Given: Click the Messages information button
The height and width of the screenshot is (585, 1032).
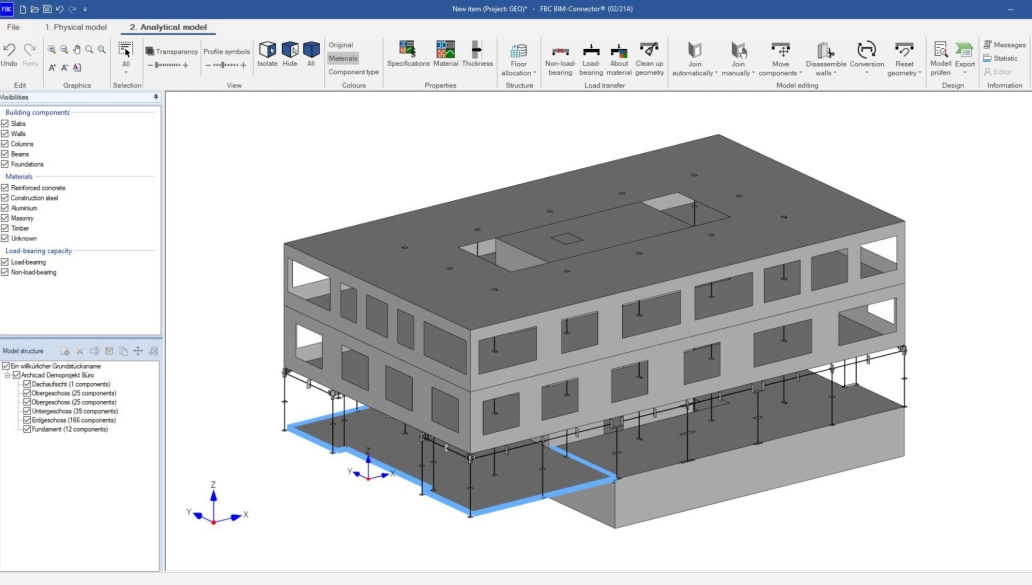Looking at the screenshot, I should click(x=1003, y=43).
